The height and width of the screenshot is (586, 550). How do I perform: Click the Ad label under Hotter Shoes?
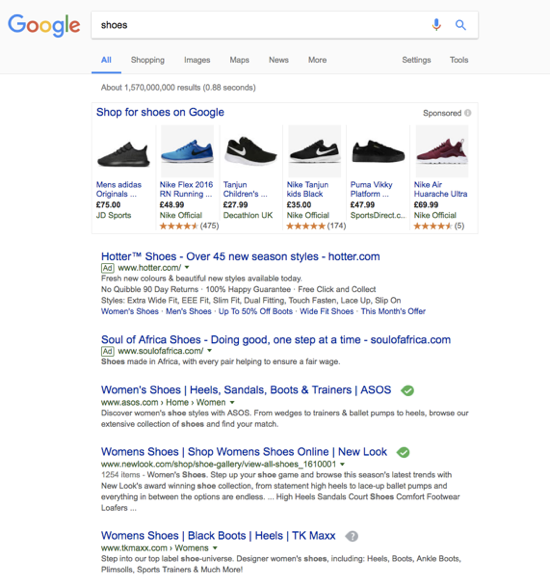click(x=107, y=268)
